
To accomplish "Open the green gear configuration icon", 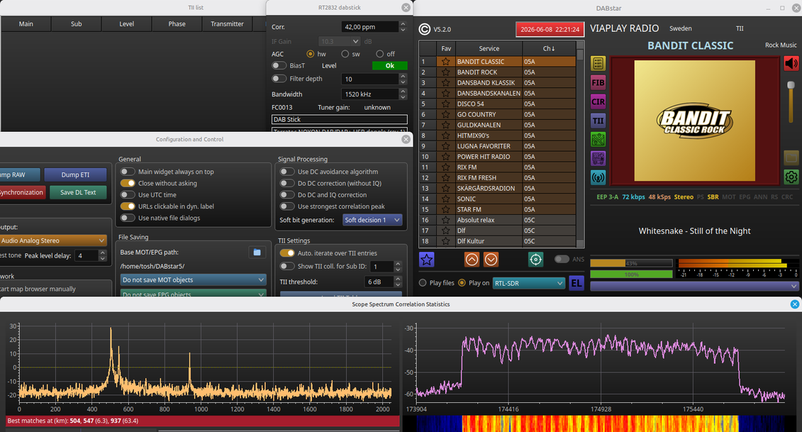I will click(791, 177).
